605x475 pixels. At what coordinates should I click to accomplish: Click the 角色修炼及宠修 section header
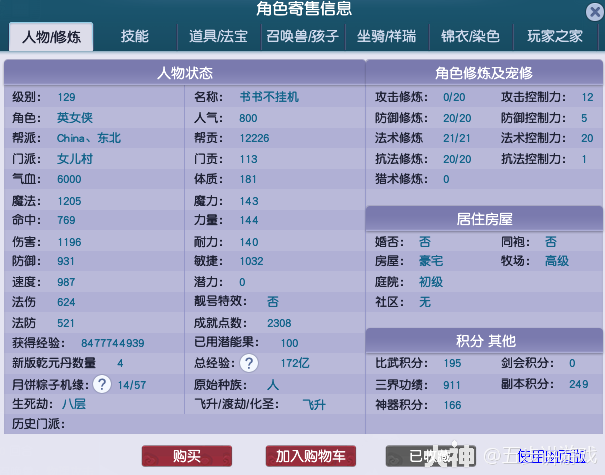coord(484,73)
